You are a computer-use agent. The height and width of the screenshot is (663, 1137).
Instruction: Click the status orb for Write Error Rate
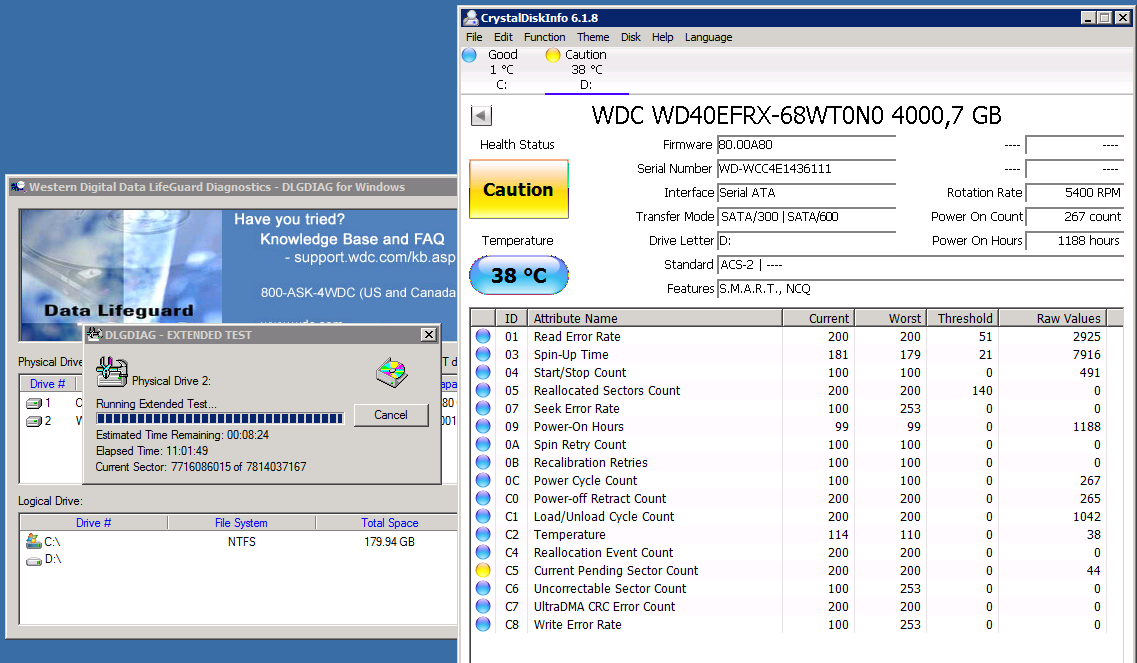tap(483, 625)
